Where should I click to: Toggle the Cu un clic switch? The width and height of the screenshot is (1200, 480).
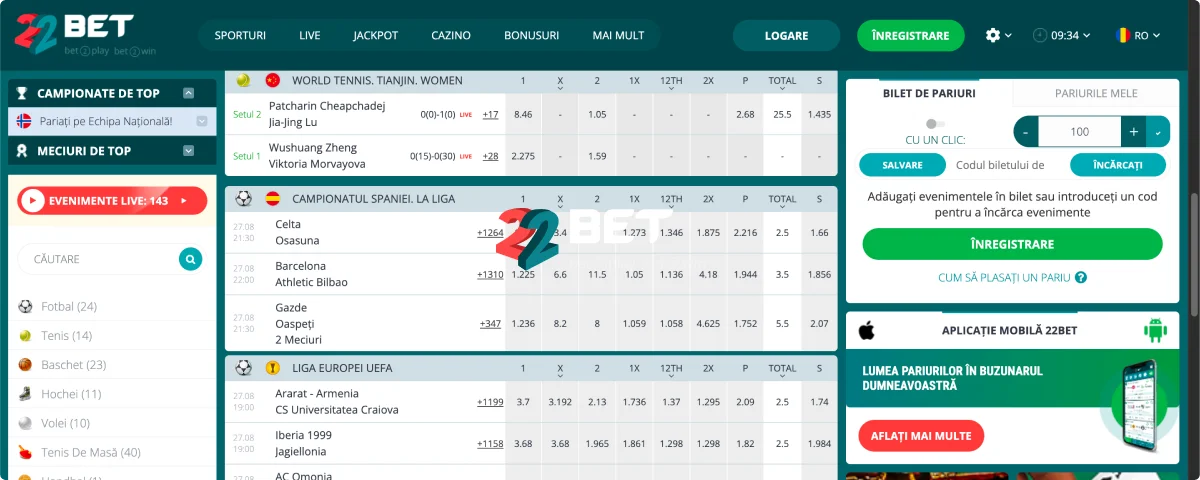tap(936, 123)
